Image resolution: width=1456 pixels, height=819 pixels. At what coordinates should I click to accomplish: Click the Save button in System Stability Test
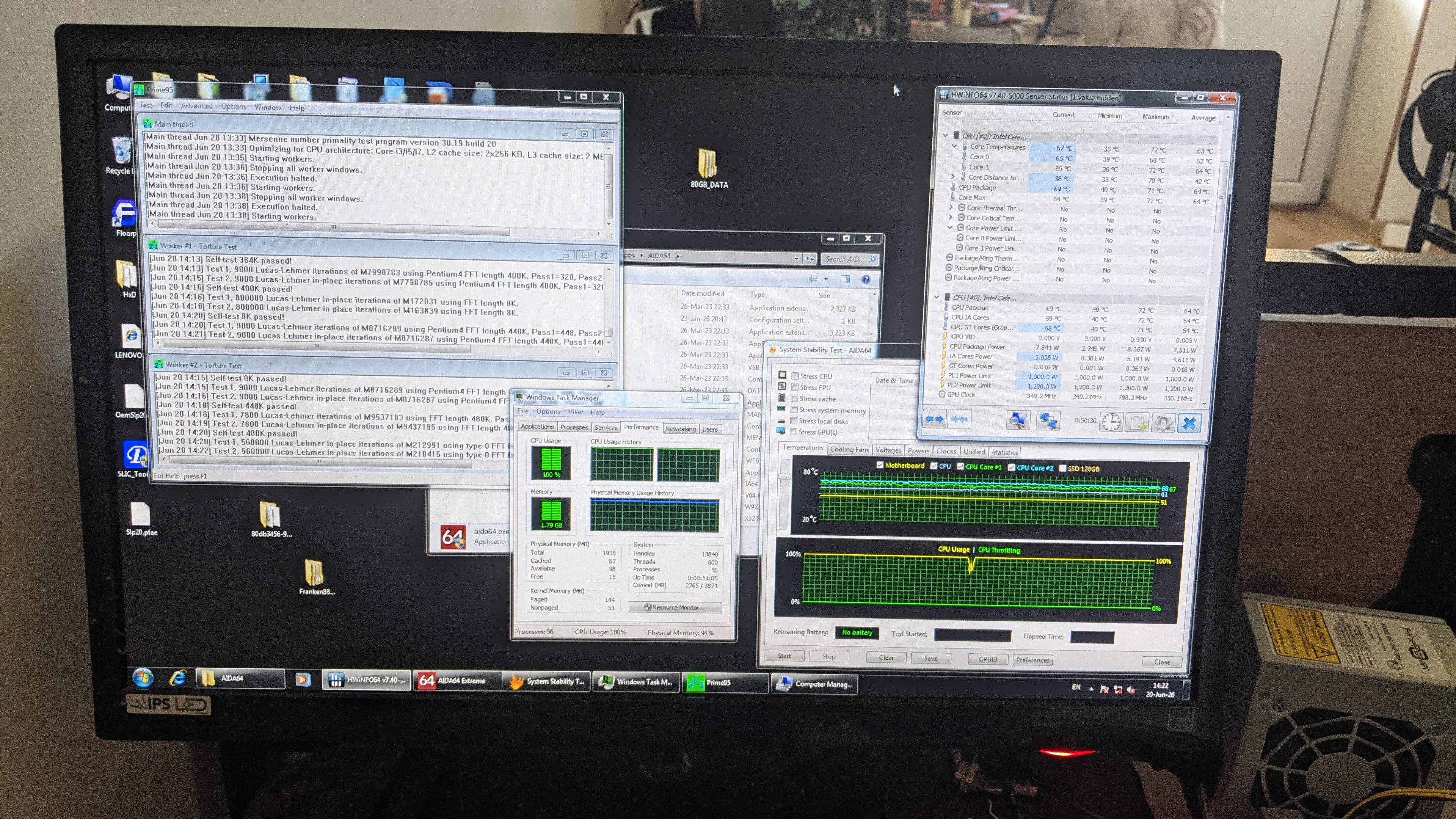pyautogui.click(x=930, y=659)
